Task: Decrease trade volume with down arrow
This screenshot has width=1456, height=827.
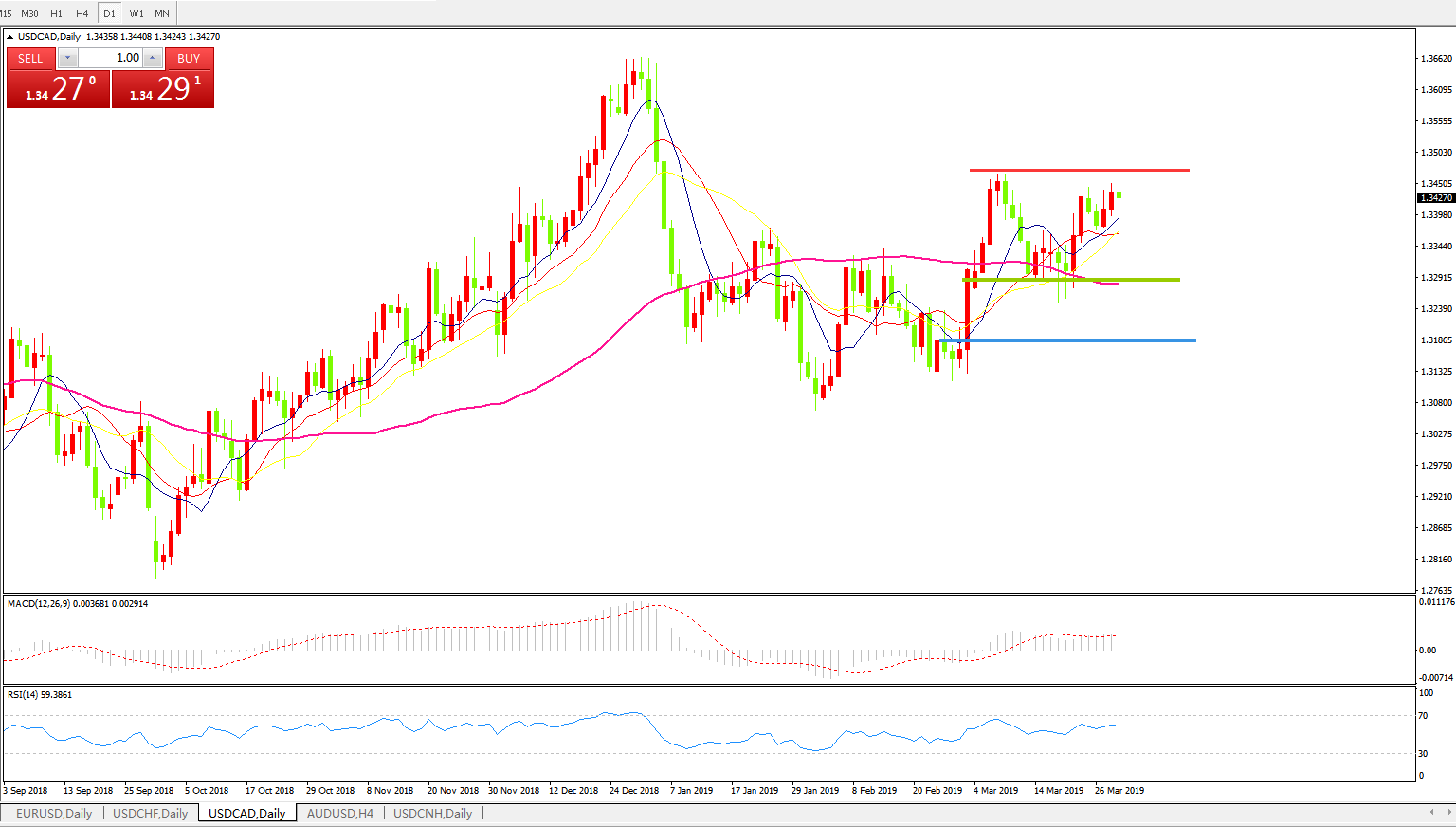Action: [x=67, y=59]
